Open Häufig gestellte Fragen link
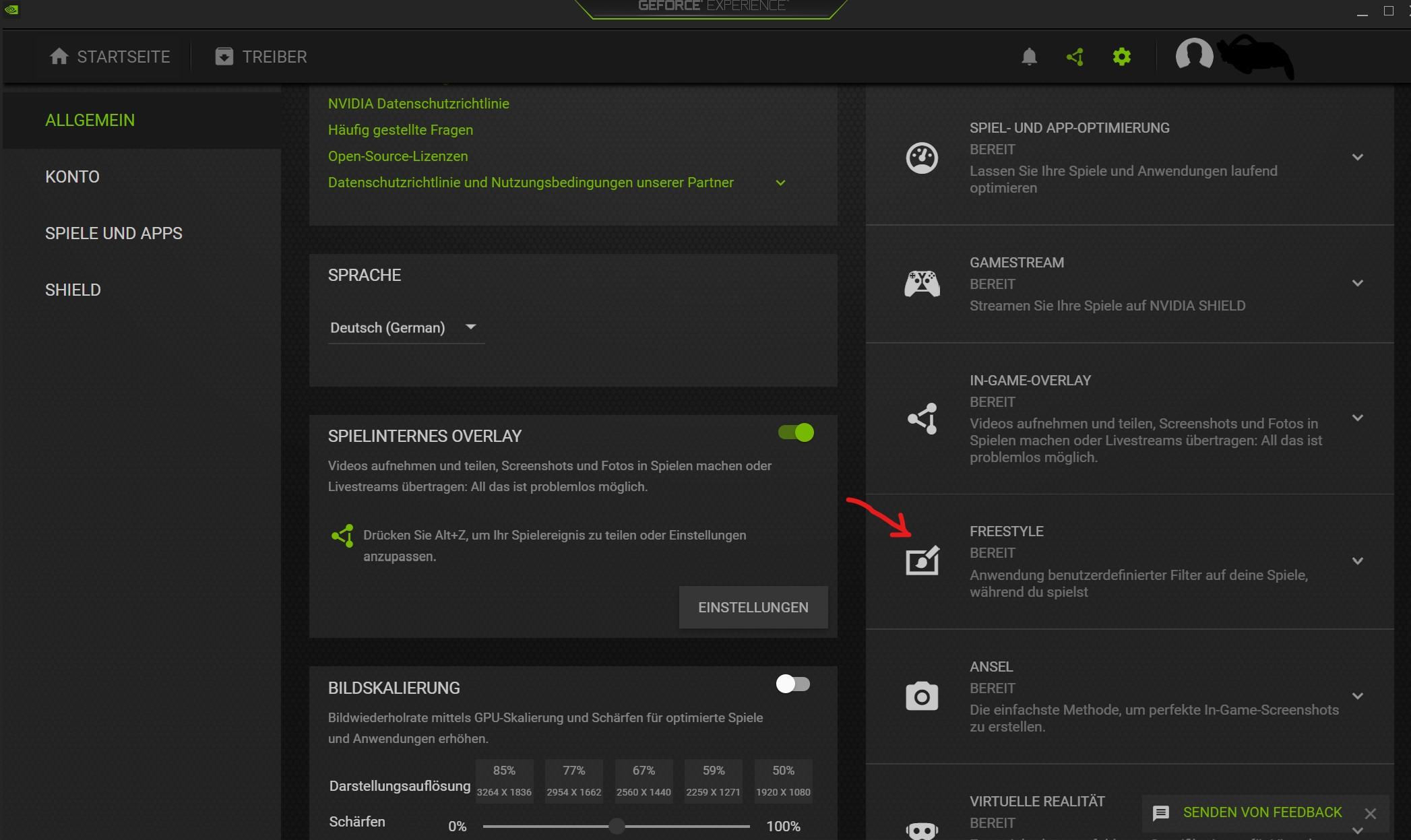1411x840 pixels. tap(400, 130)
